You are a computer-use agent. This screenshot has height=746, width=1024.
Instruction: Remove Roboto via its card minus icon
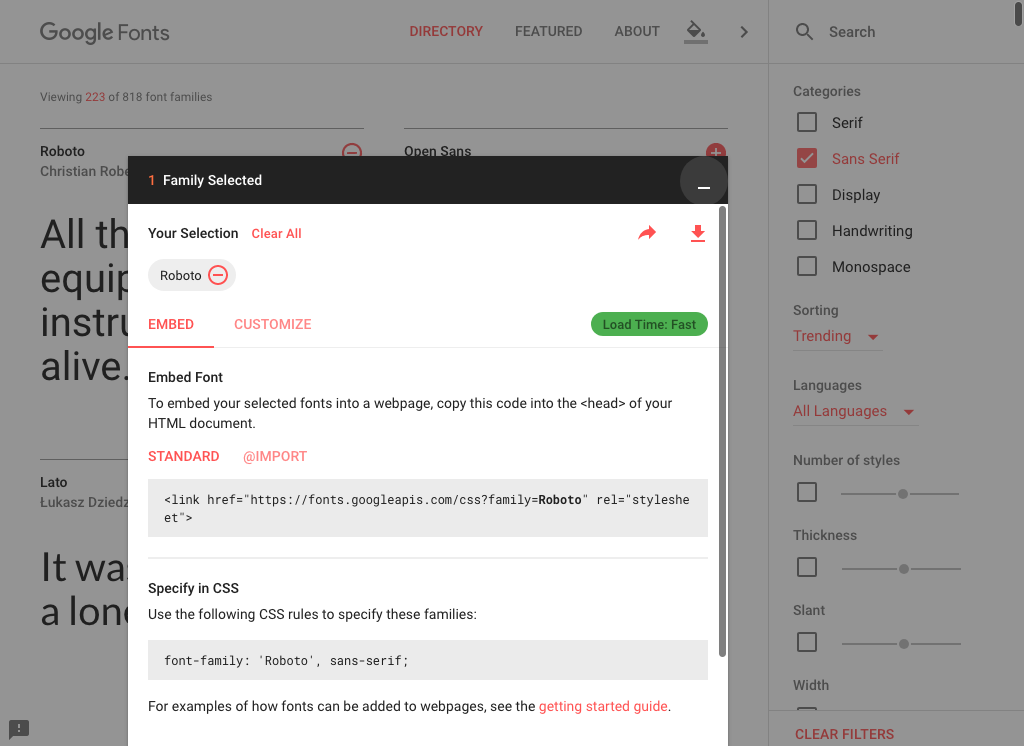(352, 152)
